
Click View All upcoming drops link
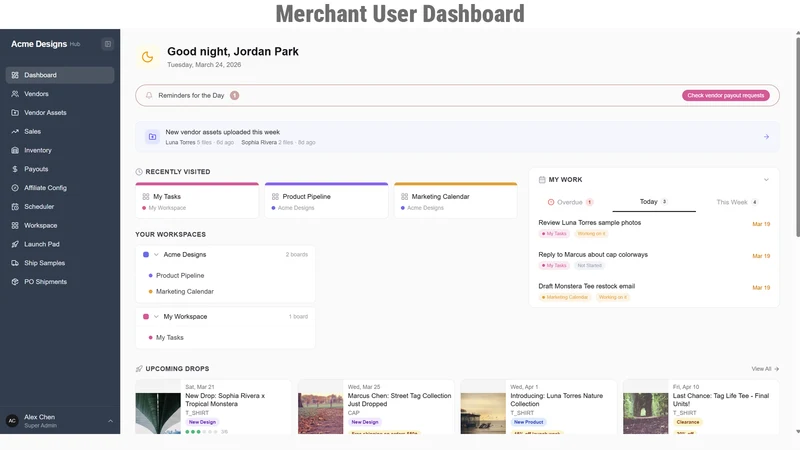pos(765,369)
